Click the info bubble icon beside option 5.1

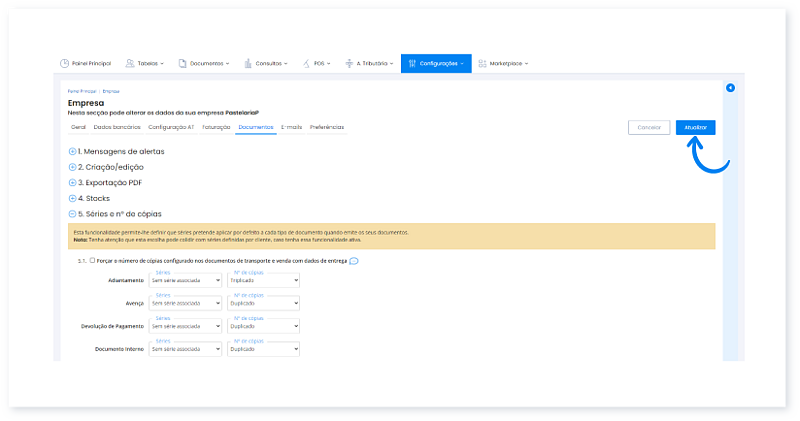[354, 261]
